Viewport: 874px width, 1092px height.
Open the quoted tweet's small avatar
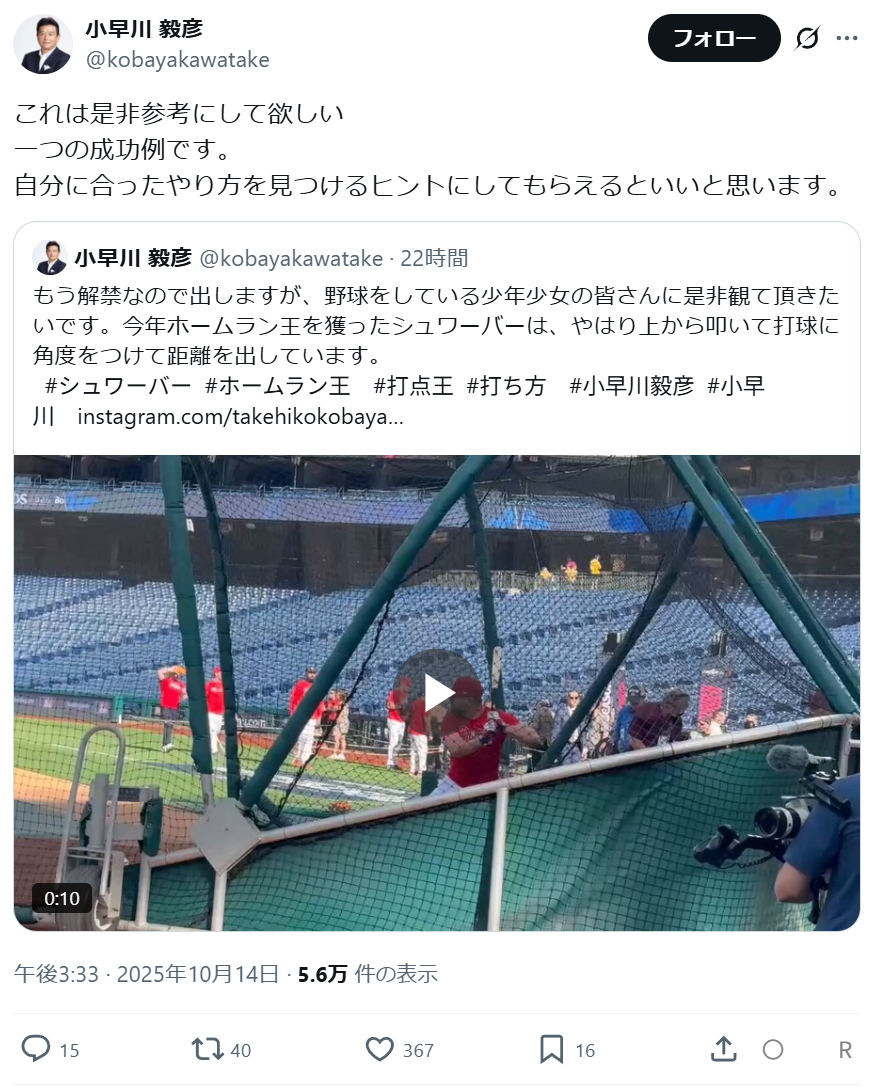coord(49,258)
